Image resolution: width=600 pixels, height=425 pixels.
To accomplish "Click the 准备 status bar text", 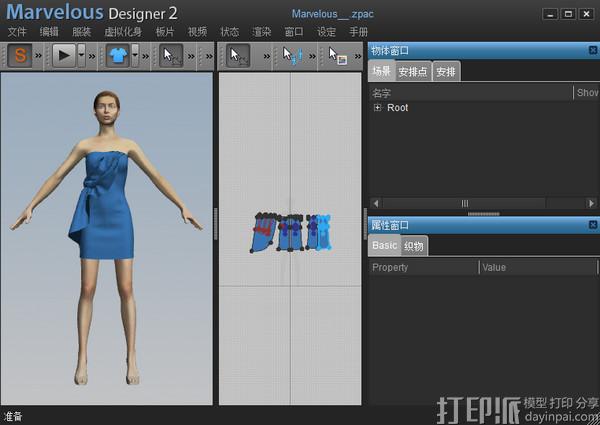I will pos(13,416).
